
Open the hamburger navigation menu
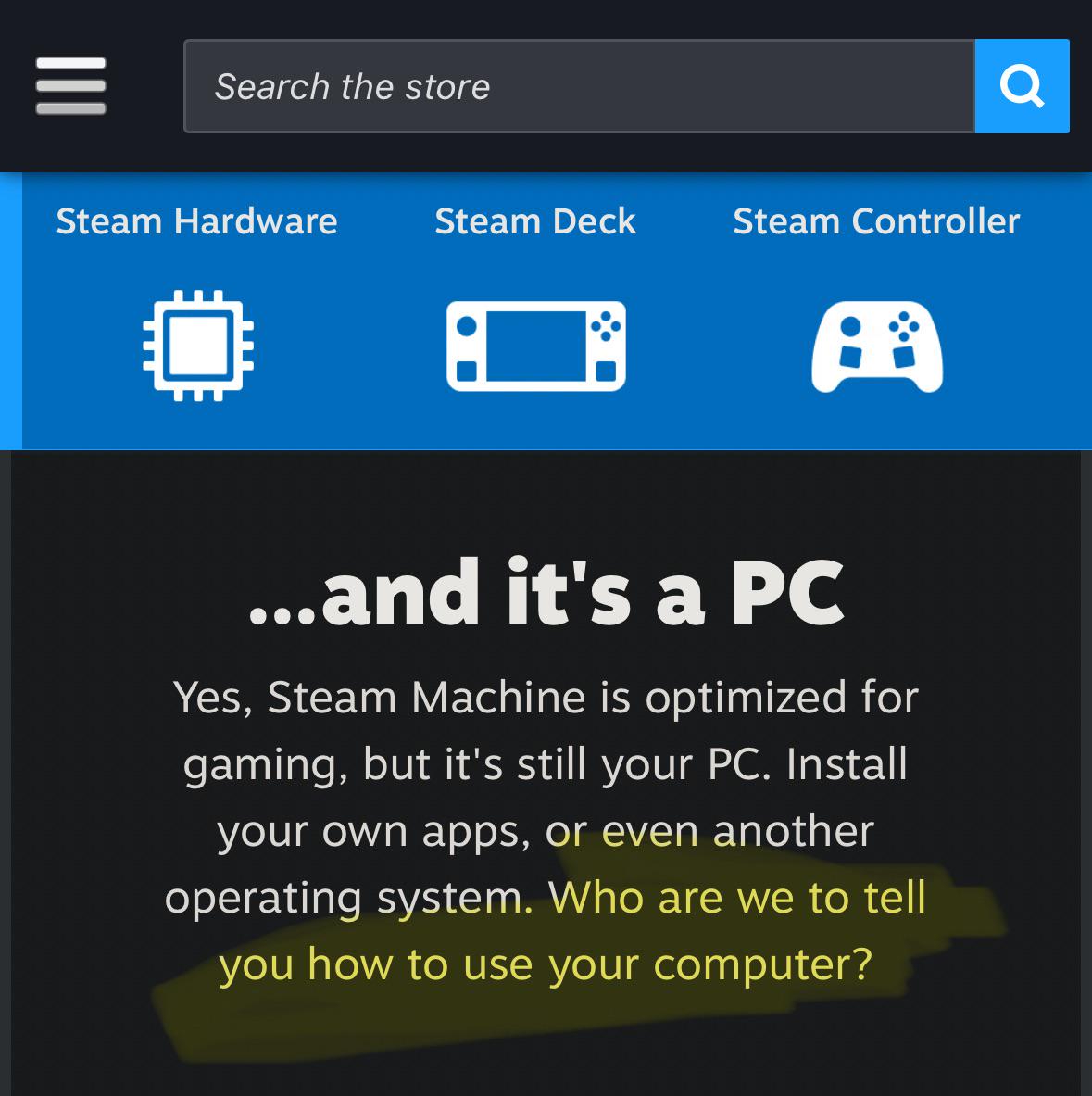[70, 85]
